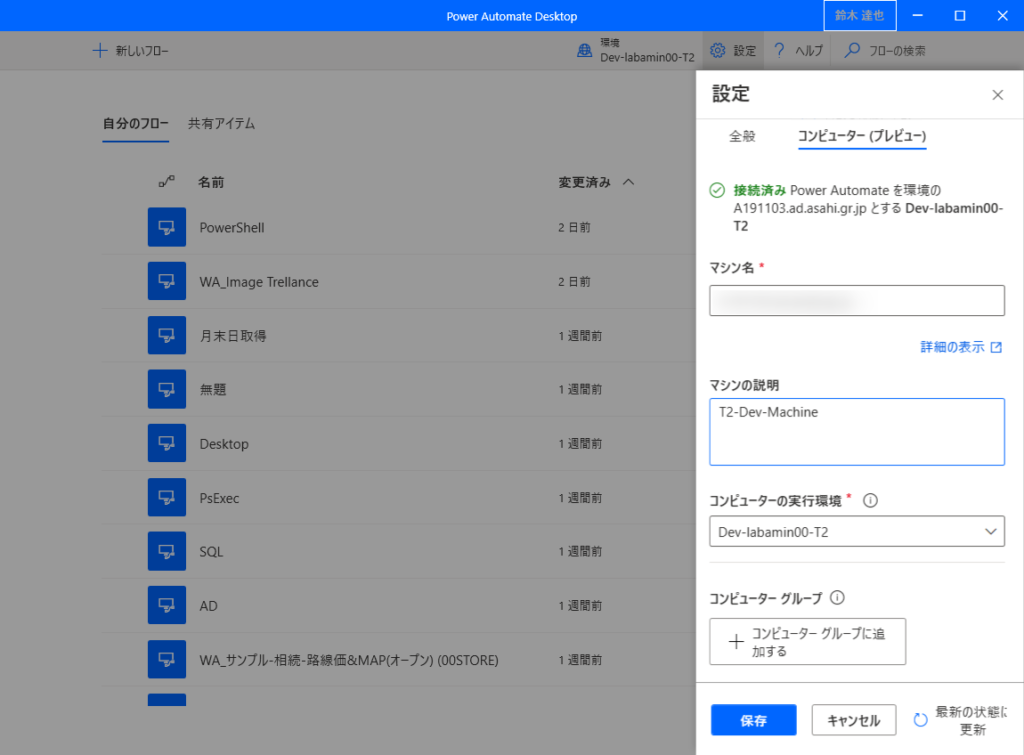This screenshot has height=755, width=1024.
Task: Select the Desktop flow name
Action: pyautogui.click(x=224, y=443)
